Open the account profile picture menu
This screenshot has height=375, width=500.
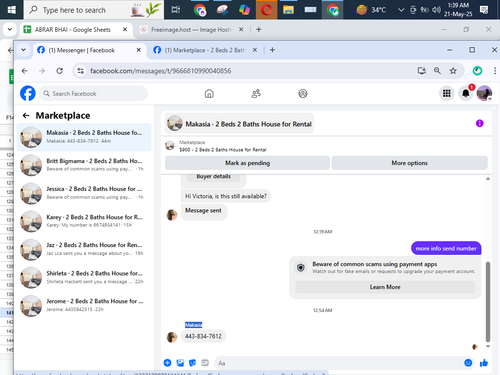tap(484, 93)
